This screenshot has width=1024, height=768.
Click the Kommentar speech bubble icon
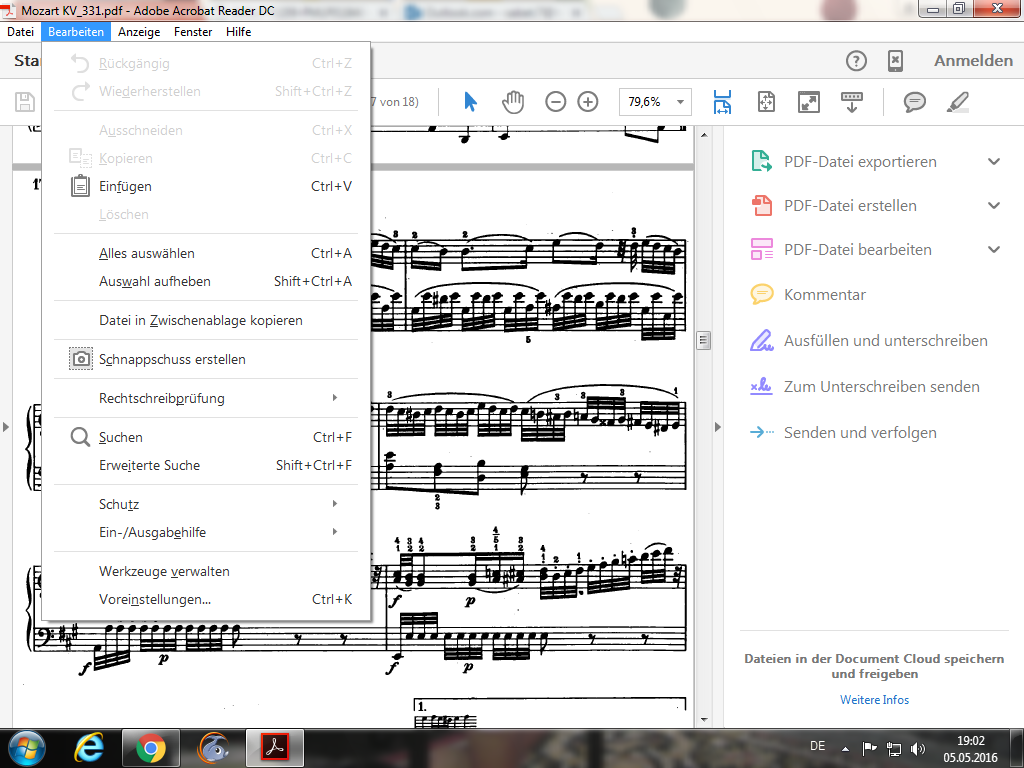click(x=761, y=295)
